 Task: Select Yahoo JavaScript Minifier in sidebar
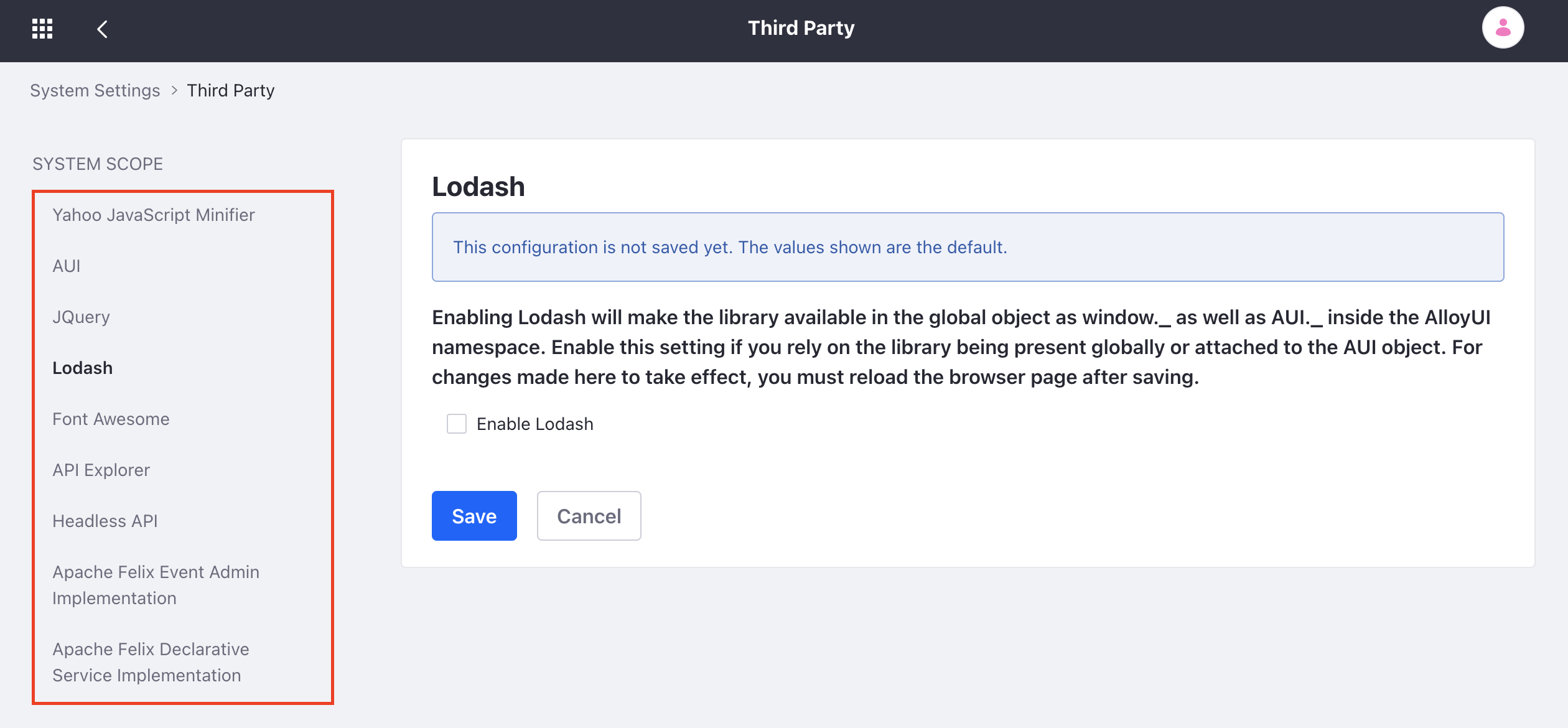click(x=154, y=215)
